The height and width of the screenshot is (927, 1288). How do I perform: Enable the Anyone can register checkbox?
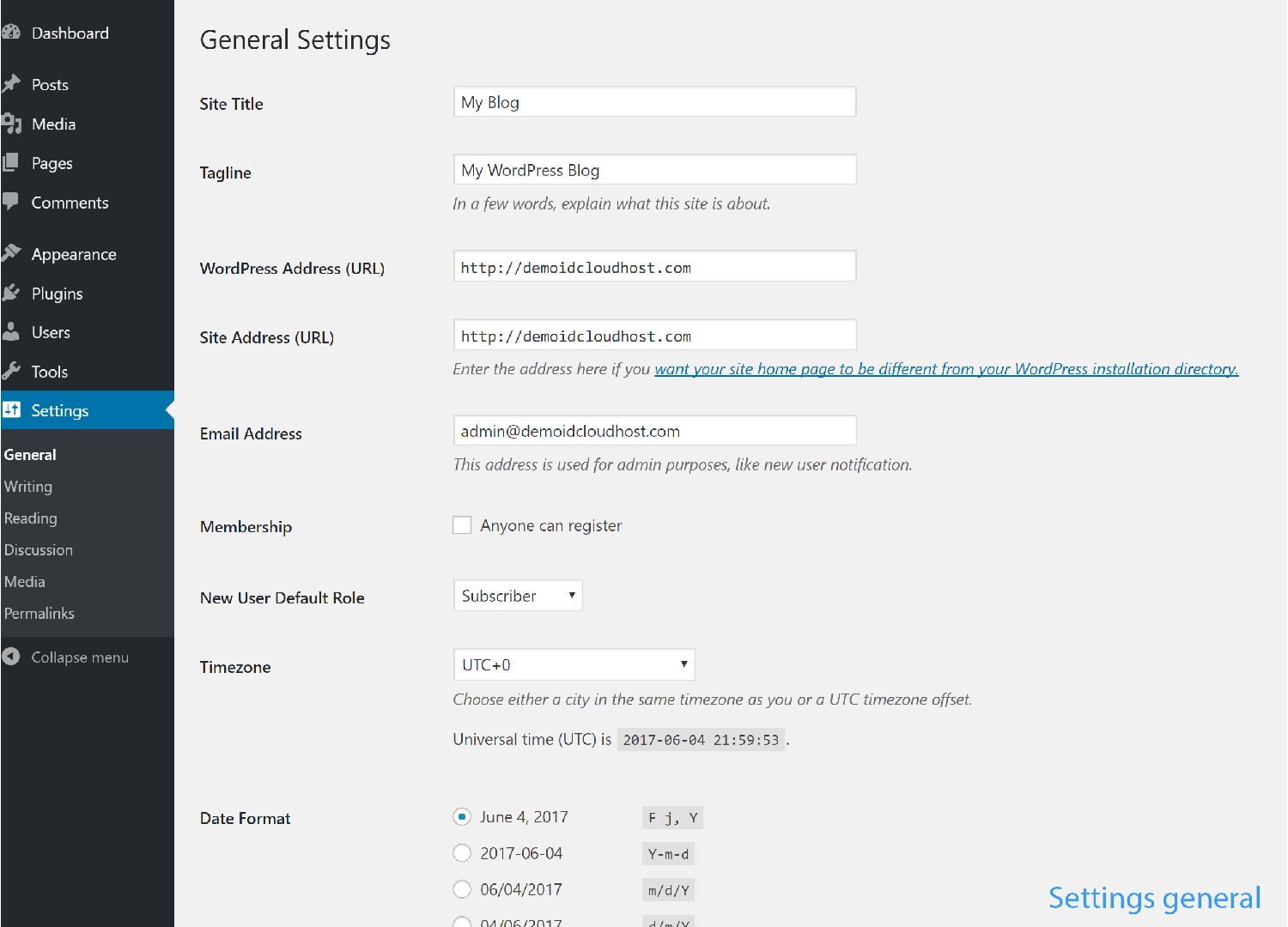(462, 524)
